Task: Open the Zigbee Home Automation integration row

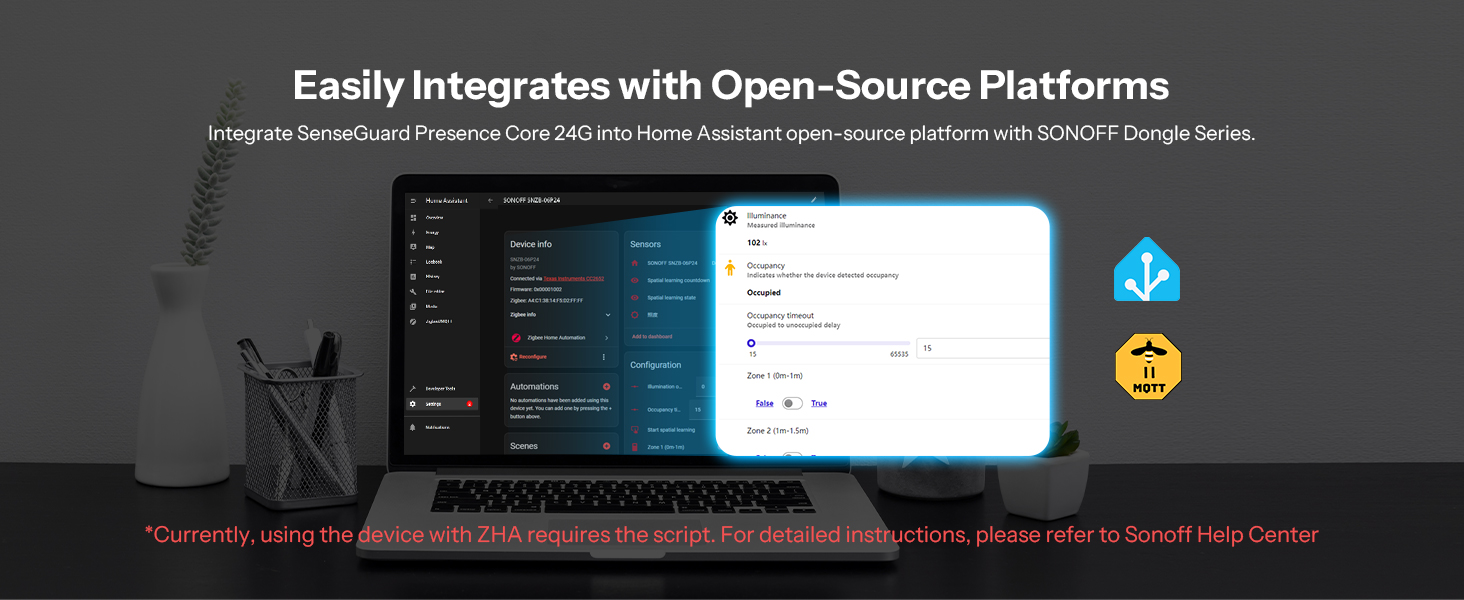Action: [x=560, y=338]
